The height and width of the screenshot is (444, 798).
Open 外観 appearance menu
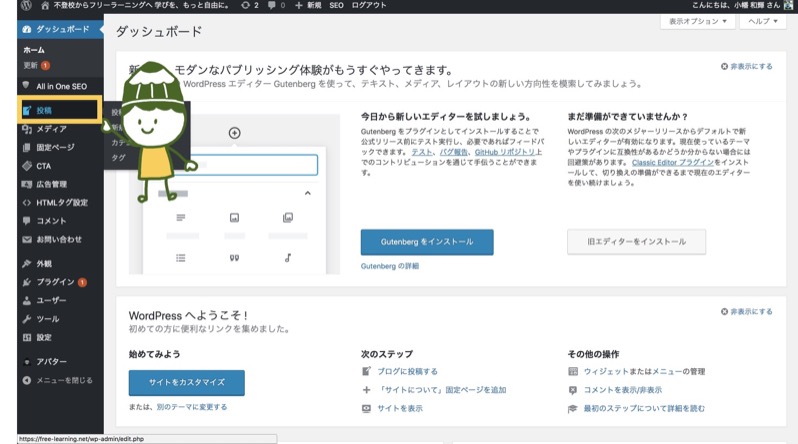click(x=60, y=264)
